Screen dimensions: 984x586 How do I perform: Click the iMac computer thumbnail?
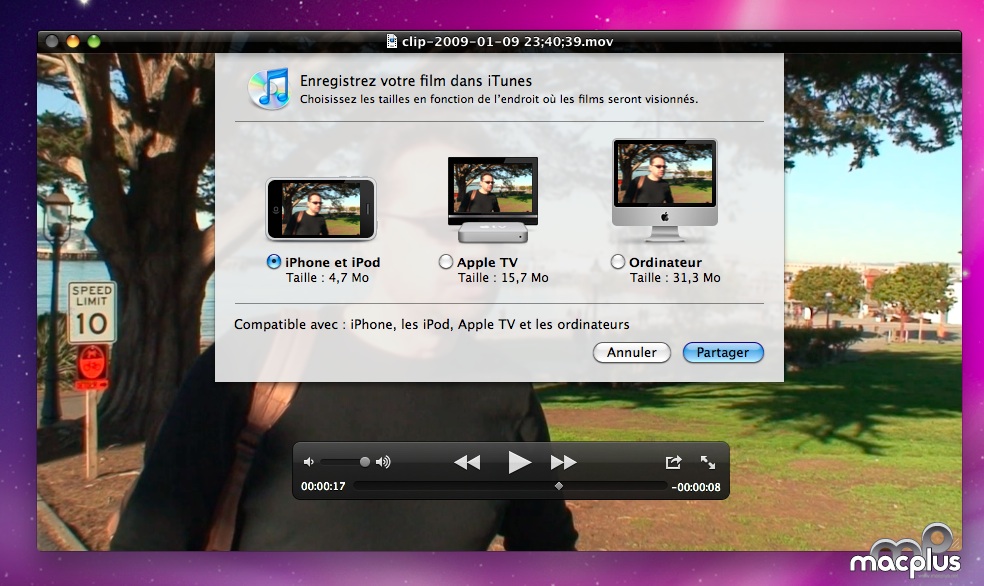click(x=665, y=190)
